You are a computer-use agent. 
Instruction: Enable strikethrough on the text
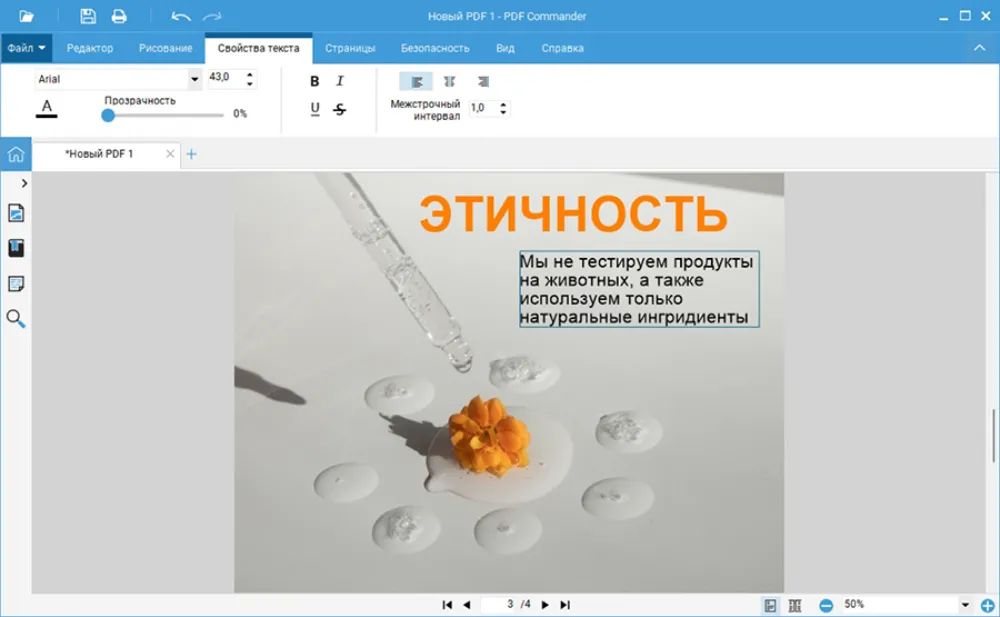point(340,109)
